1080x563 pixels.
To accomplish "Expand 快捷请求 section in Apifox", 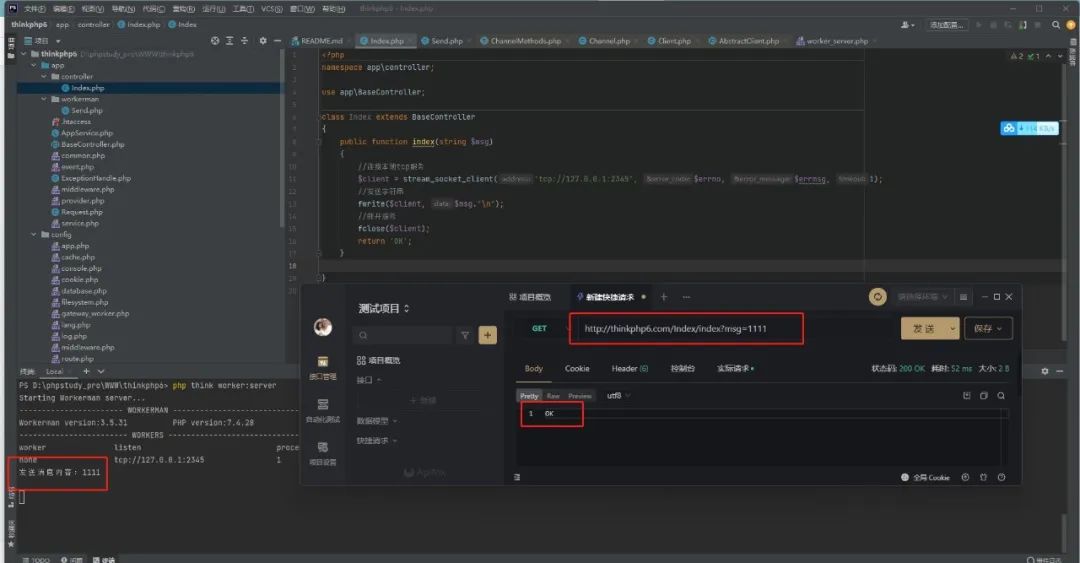I will pyautogui.click(x=377, y=440).
